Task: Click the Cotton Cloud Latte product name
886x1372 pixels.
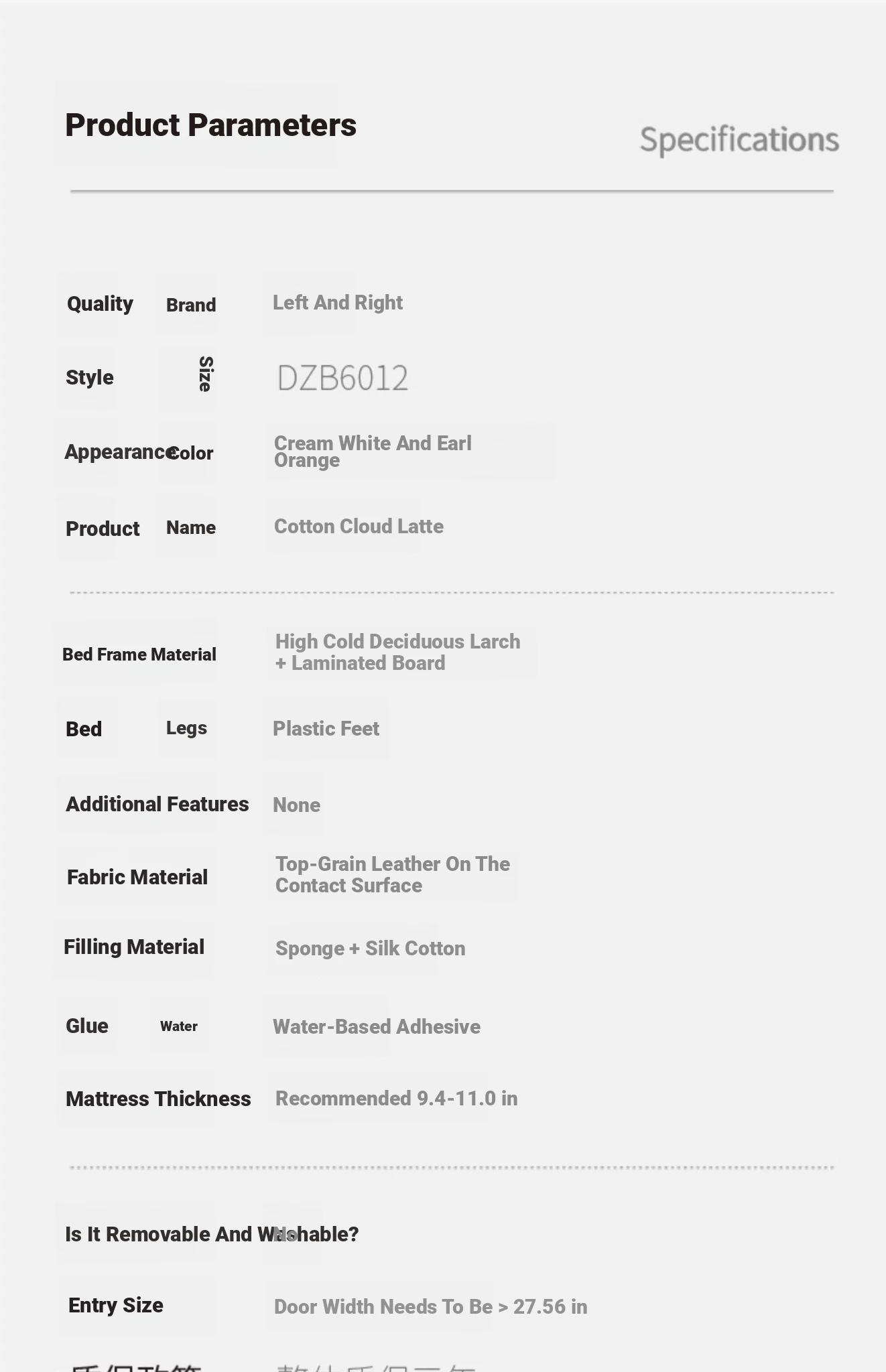Action: point(359,527)
